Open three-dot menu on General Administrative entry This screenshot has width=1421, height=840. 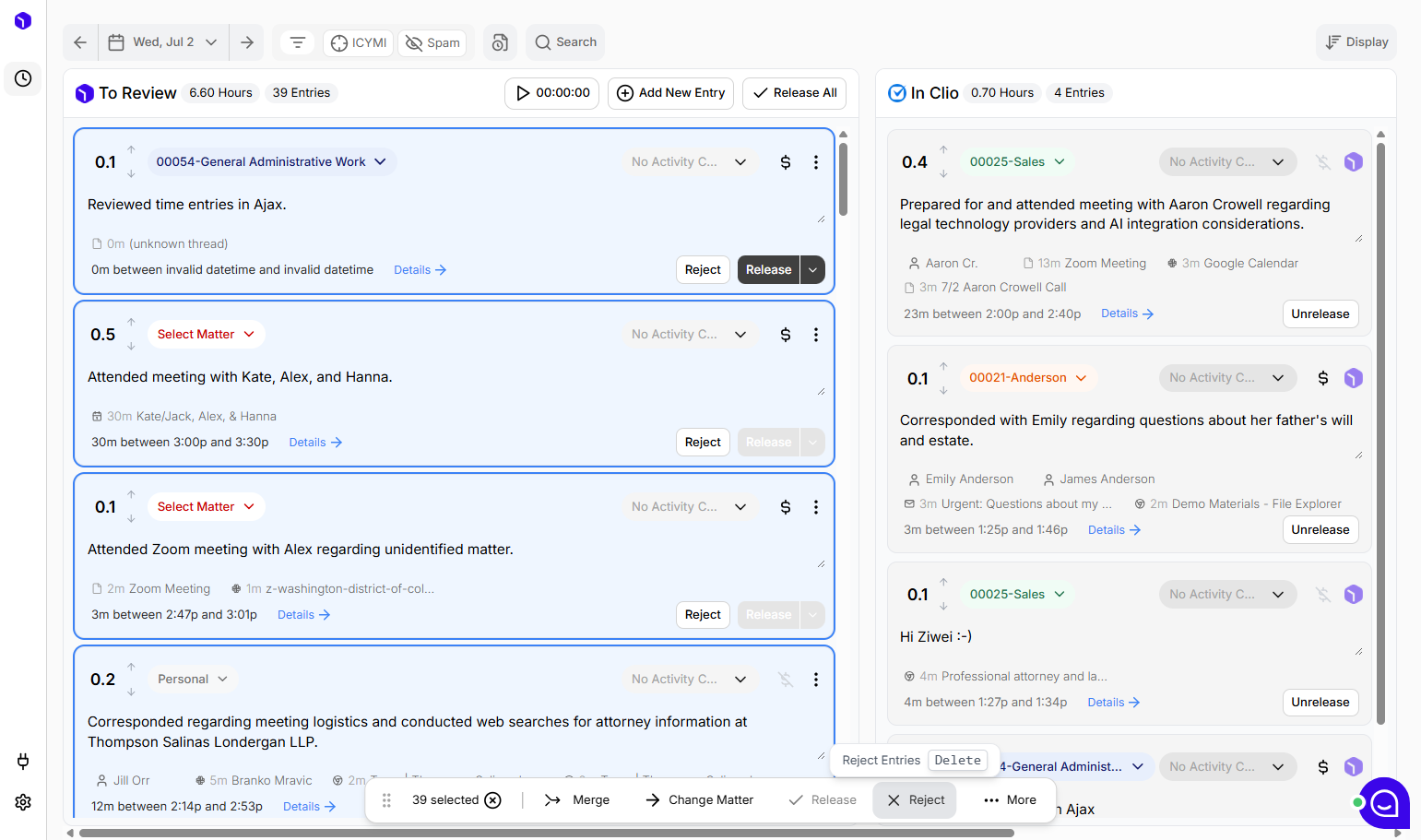click(x=816, y=162)
